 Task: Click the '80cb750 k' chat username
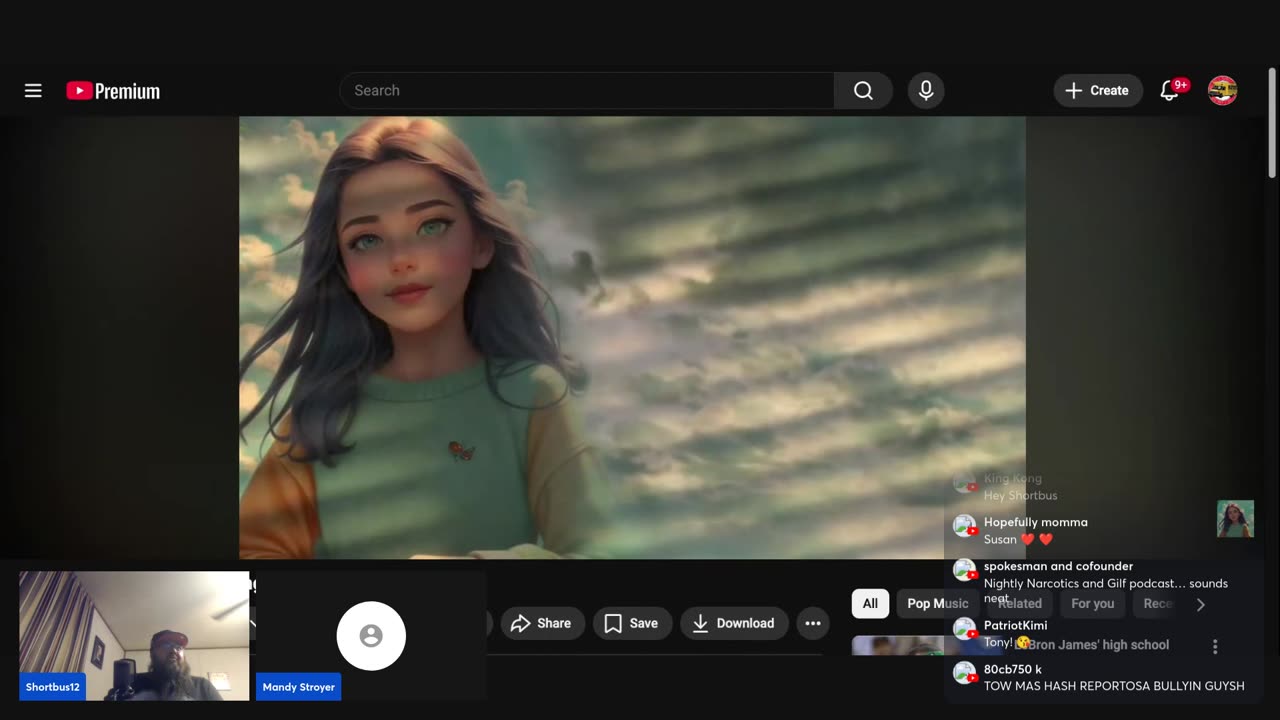coord(1012,669)
